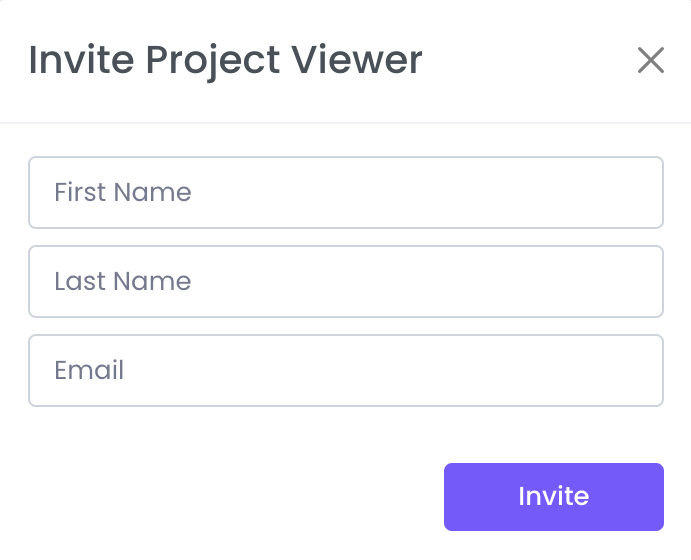691x560 pixels.
Task: Exit the dialog using the close icon
Action: pos(651,61)
